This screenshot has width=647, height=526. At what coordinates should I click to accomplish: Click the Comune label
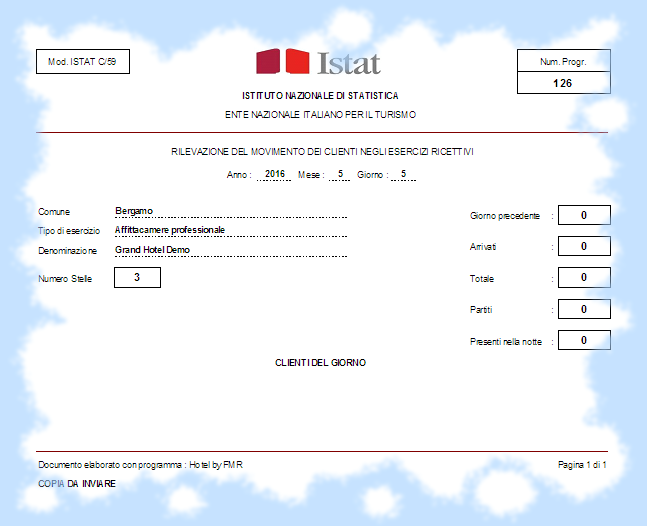54,212
